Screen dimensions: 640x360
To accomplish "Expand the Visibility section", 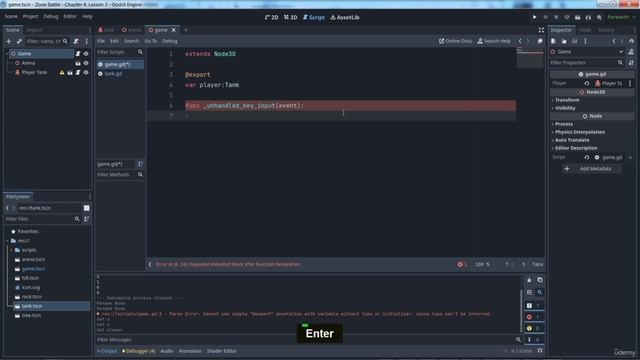I will pos(565,108).
